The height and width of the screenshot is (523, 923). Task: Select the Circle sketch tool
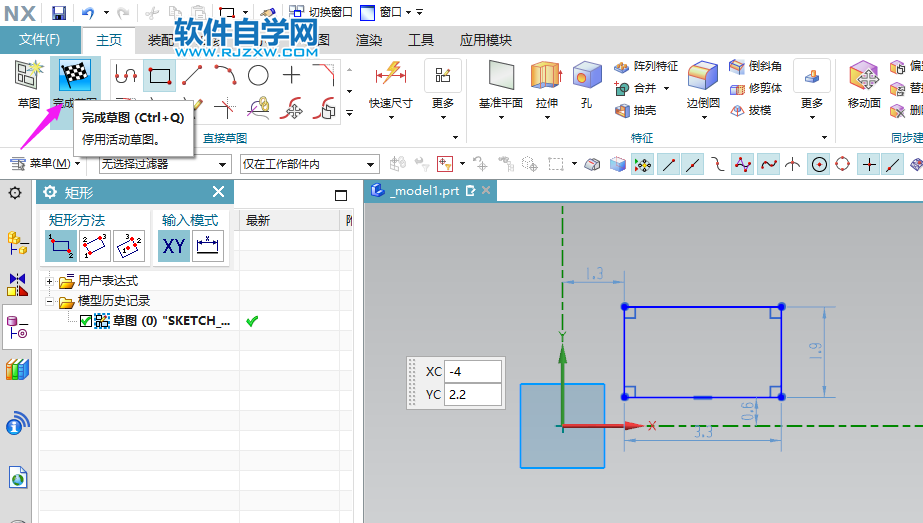coord(258,75)
